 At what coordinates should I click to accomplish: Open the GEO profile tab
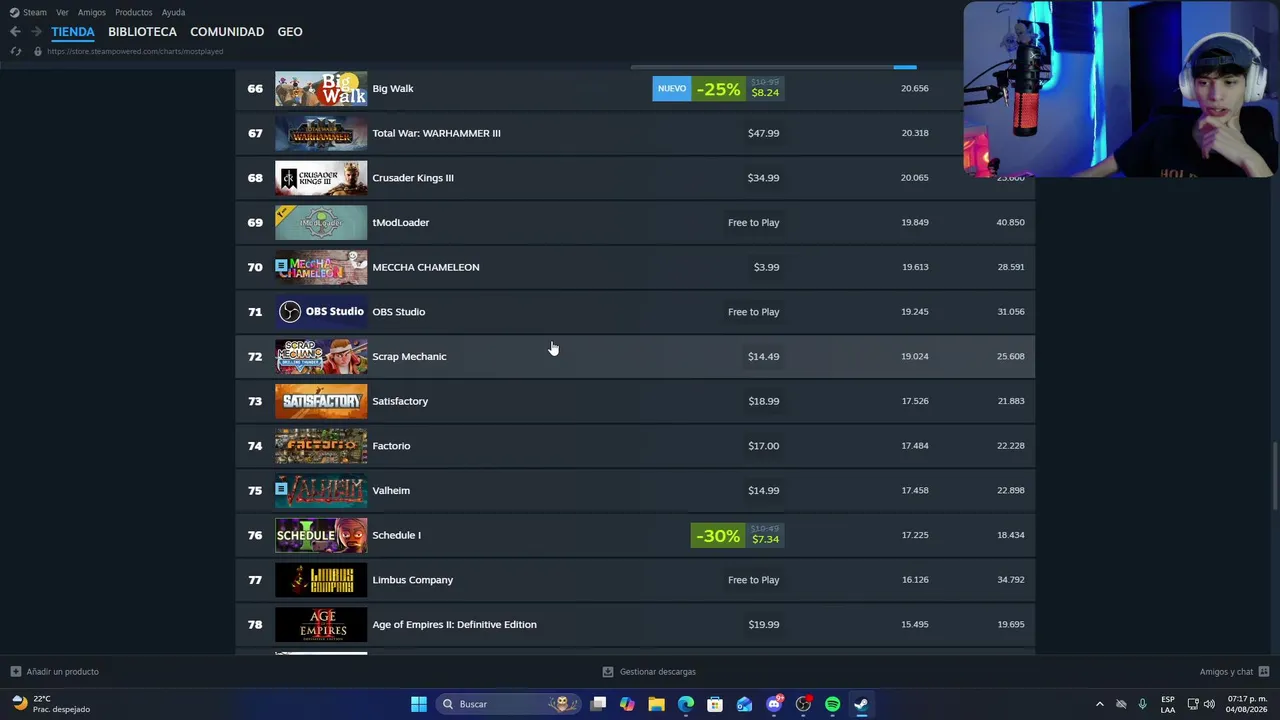tap(290, 32)
